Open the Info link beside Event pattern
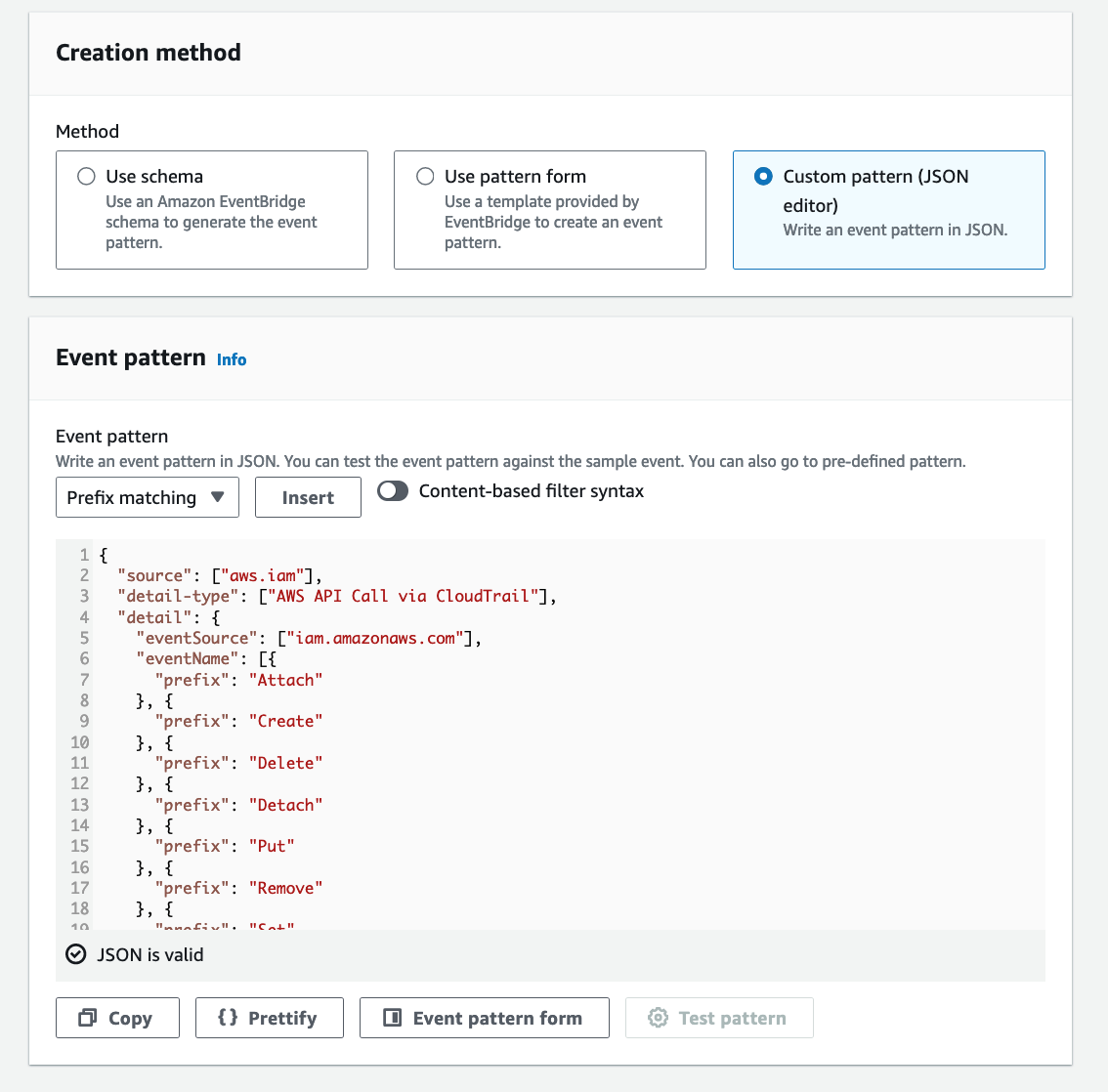 (232, 359)
